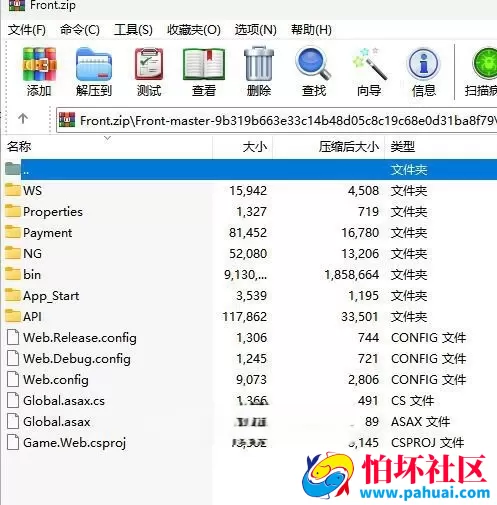Sort by 大小 column header
This screenshot has height=505, width=497.
tap(243, 147)
